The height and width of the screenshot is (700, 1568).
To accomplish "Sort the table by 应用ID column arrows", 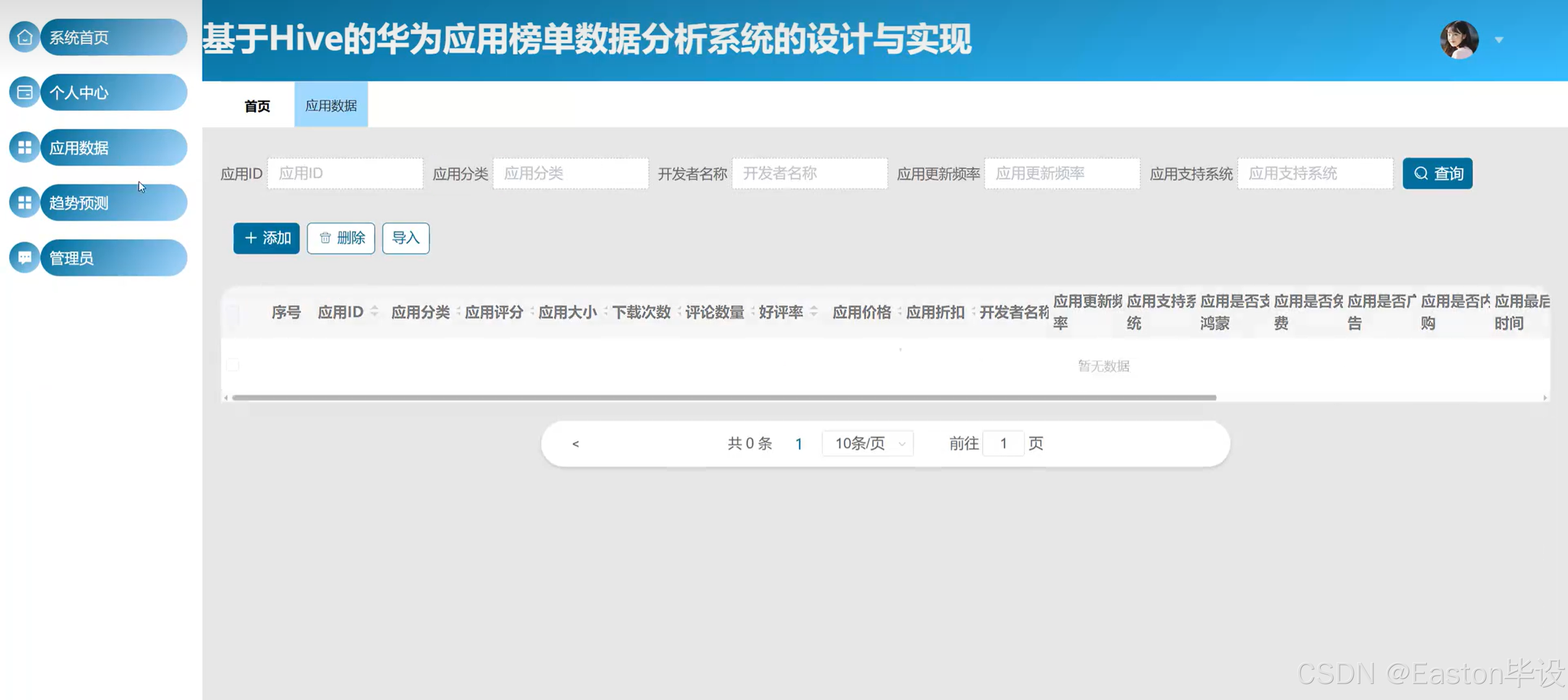I will pos(374,312).
